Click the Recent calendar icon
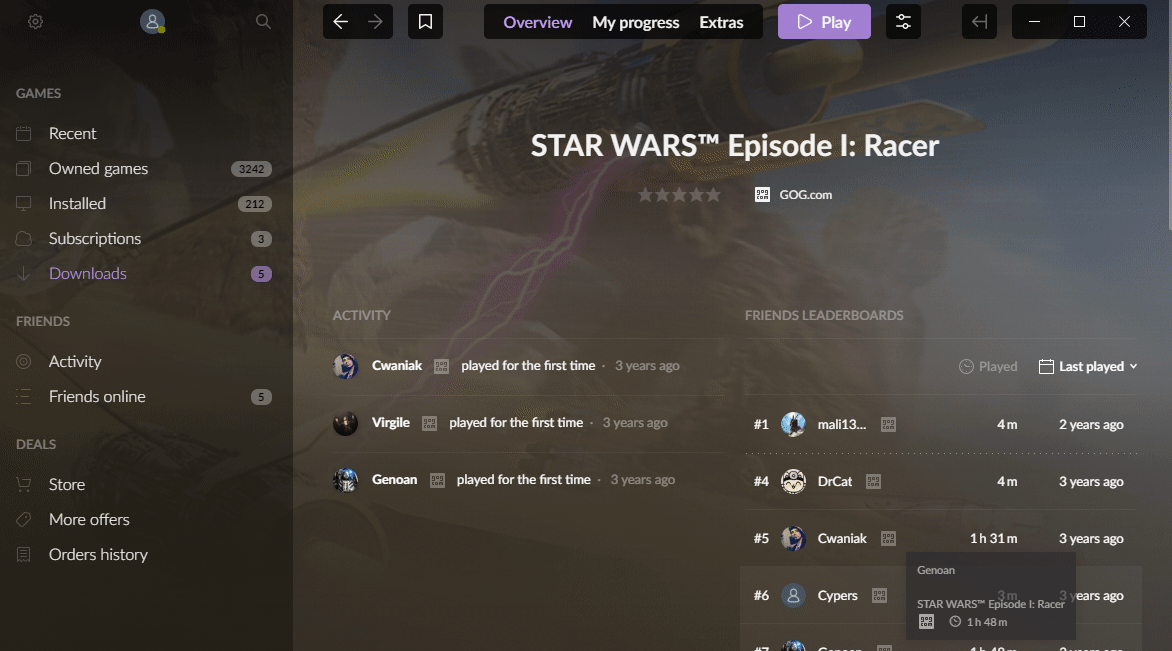This screenshot has height=651, width=1172. click(24, 134)
